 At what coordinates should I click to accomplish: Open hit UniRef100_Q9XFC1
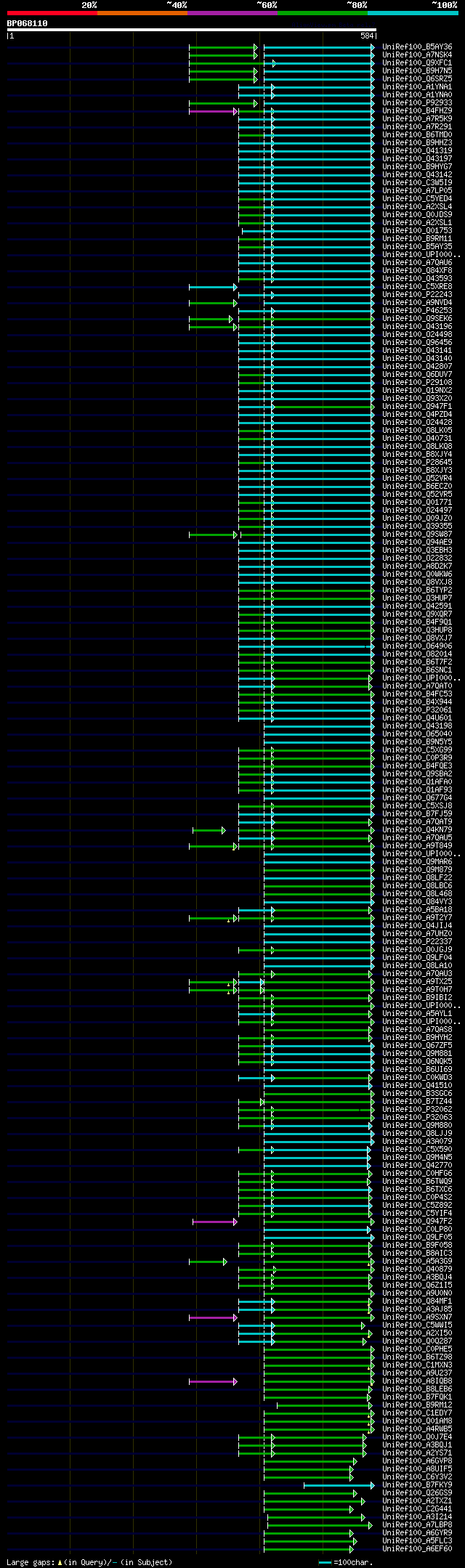[417, 62]
